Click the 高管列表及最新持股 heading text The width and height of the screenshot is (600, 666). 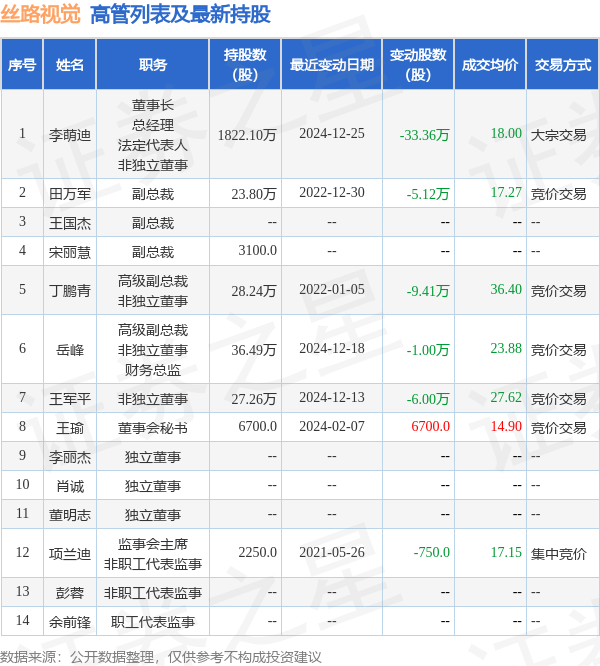point(180,14)
